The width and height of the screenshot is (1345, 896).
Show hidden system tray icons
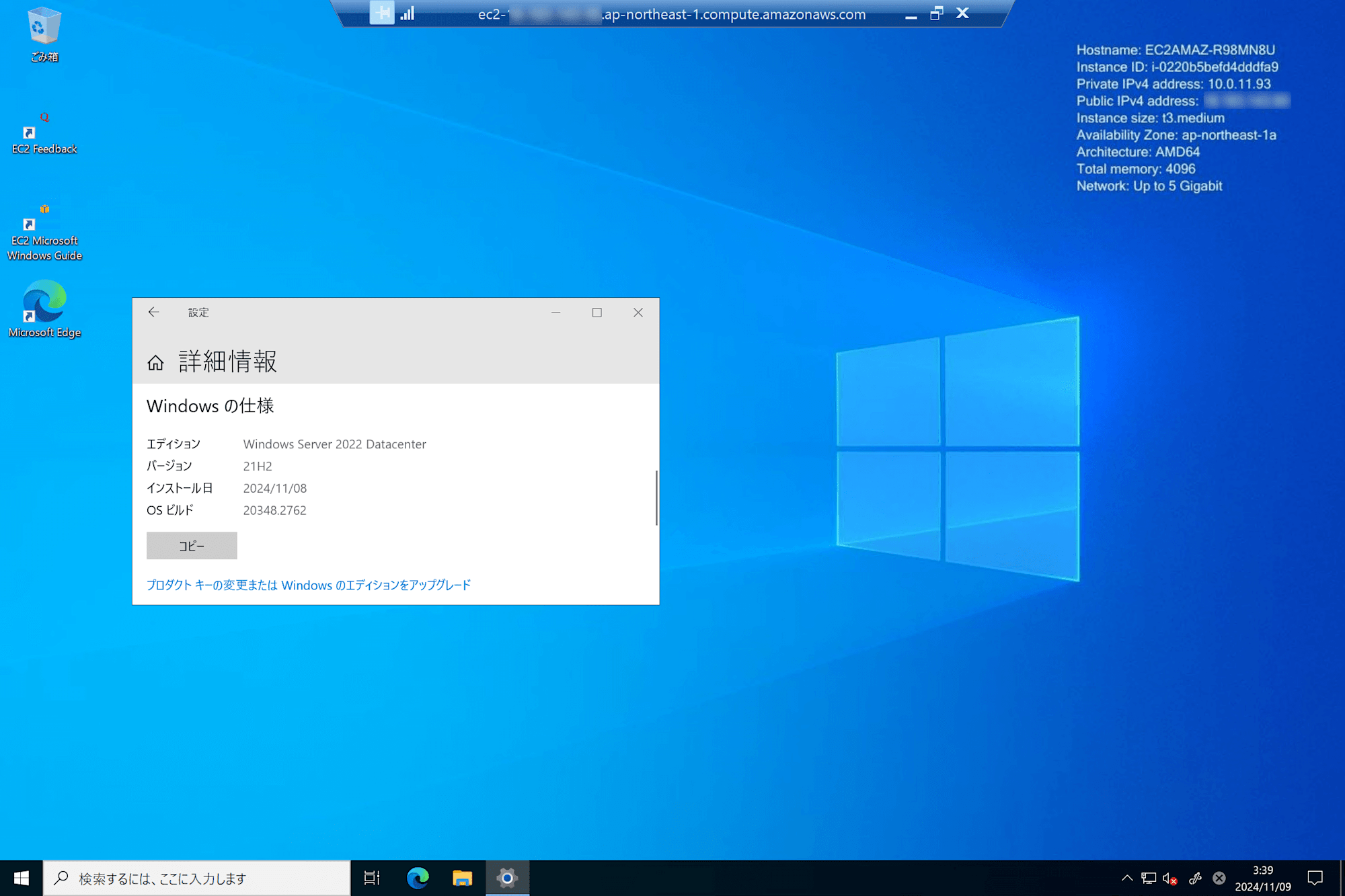click(1127, 878)
